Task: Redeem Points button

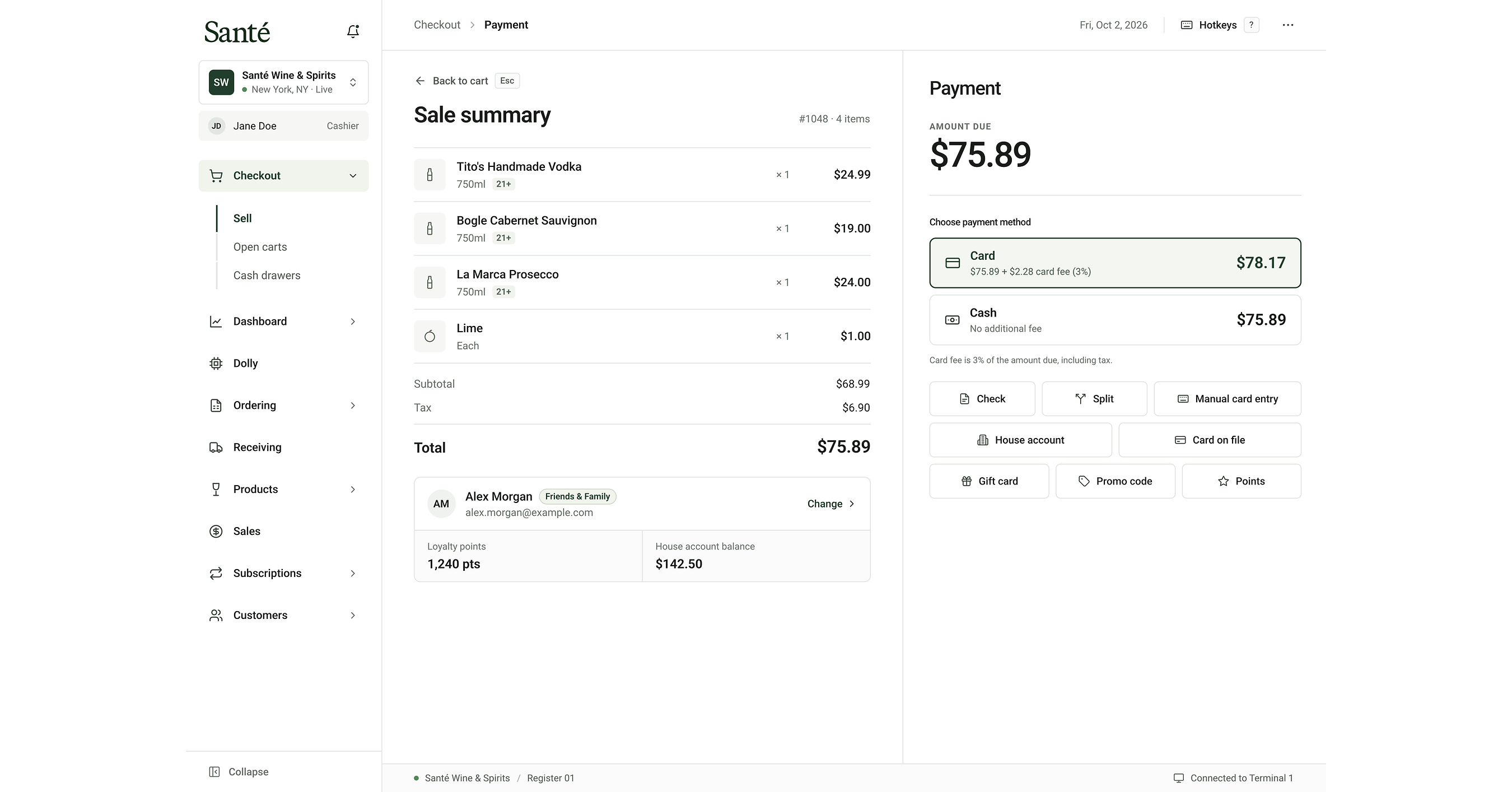Action: pyautogui.click(x=1242, y=481)
